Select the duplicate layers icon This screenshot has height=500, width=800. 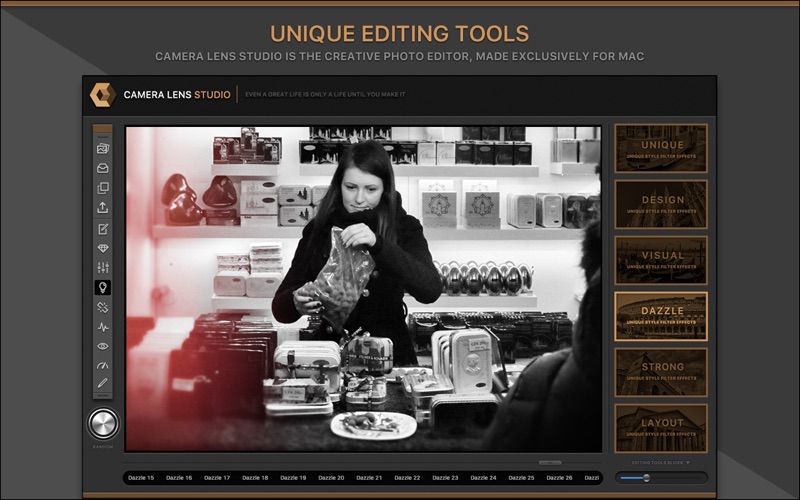click(x=103, y=188)
